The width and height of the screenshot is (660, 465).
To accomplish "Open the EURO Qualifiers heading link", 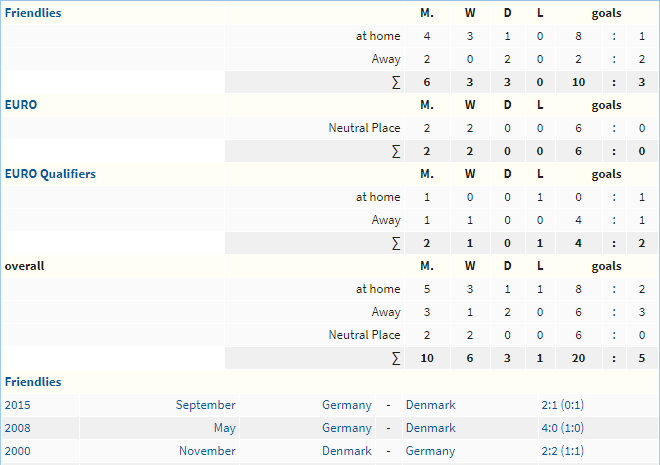I will point(50,174).
